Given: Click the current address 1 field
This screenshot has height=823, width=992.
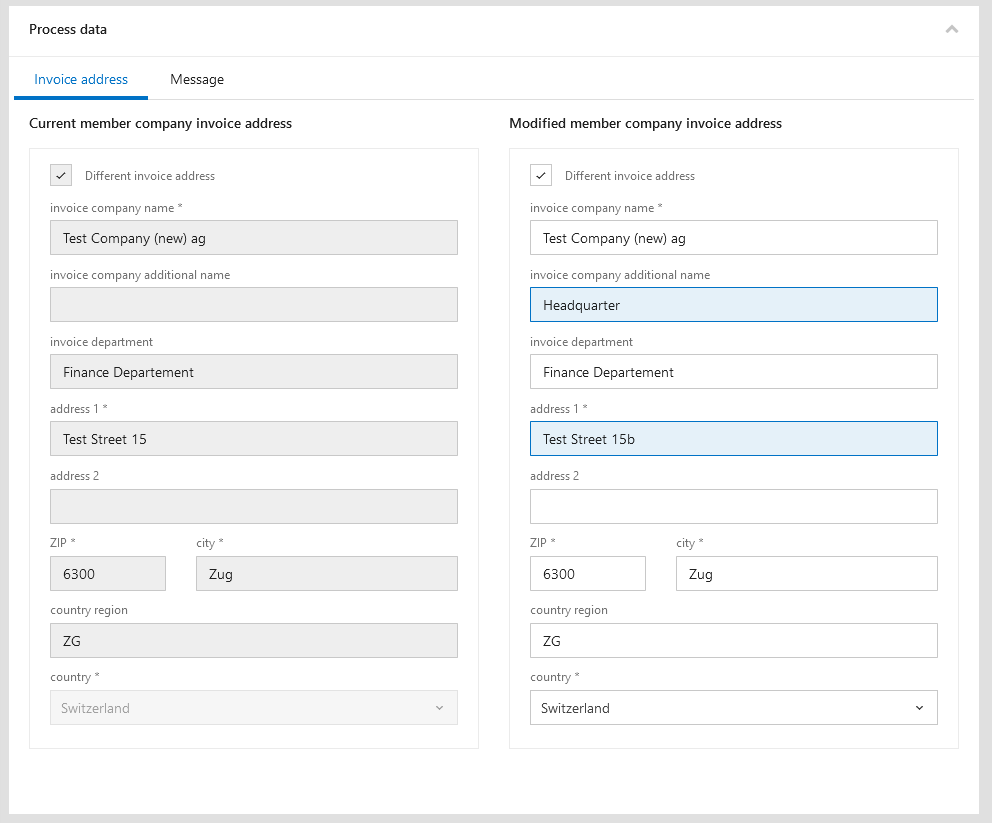Looking at the screenshot, I should [x=253, y=439].
